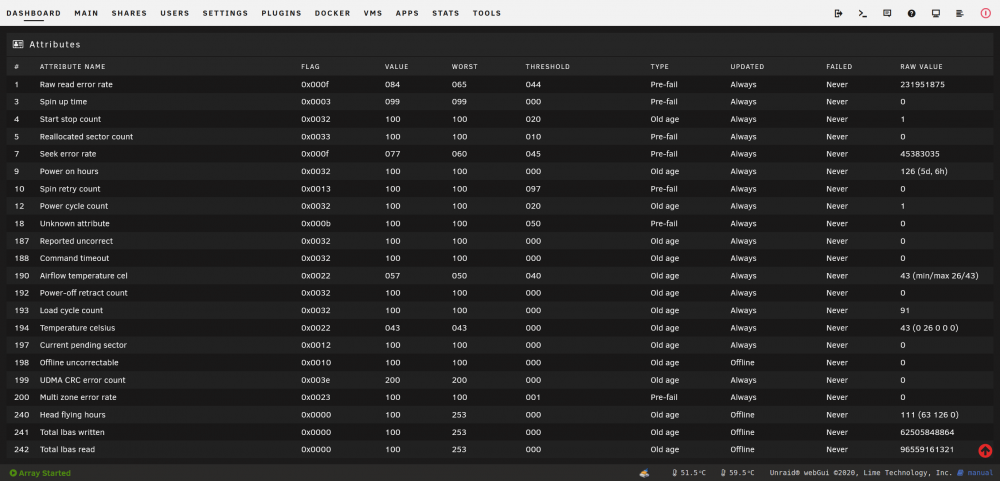Image resolution: width=1000 pixels, height=481 pixels.
Task: Click the Worst column header
Action: [x=464, y=66]
